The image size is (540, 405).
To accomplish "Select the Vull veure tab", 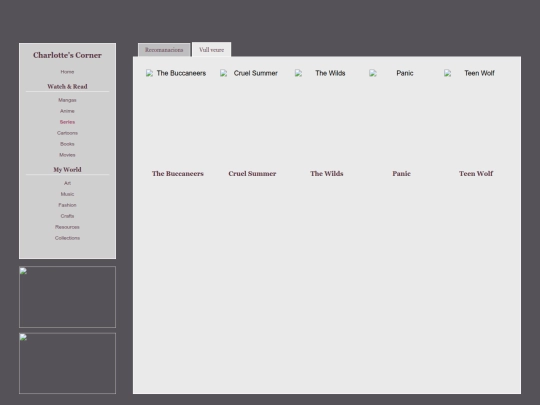I will [211, 50].
